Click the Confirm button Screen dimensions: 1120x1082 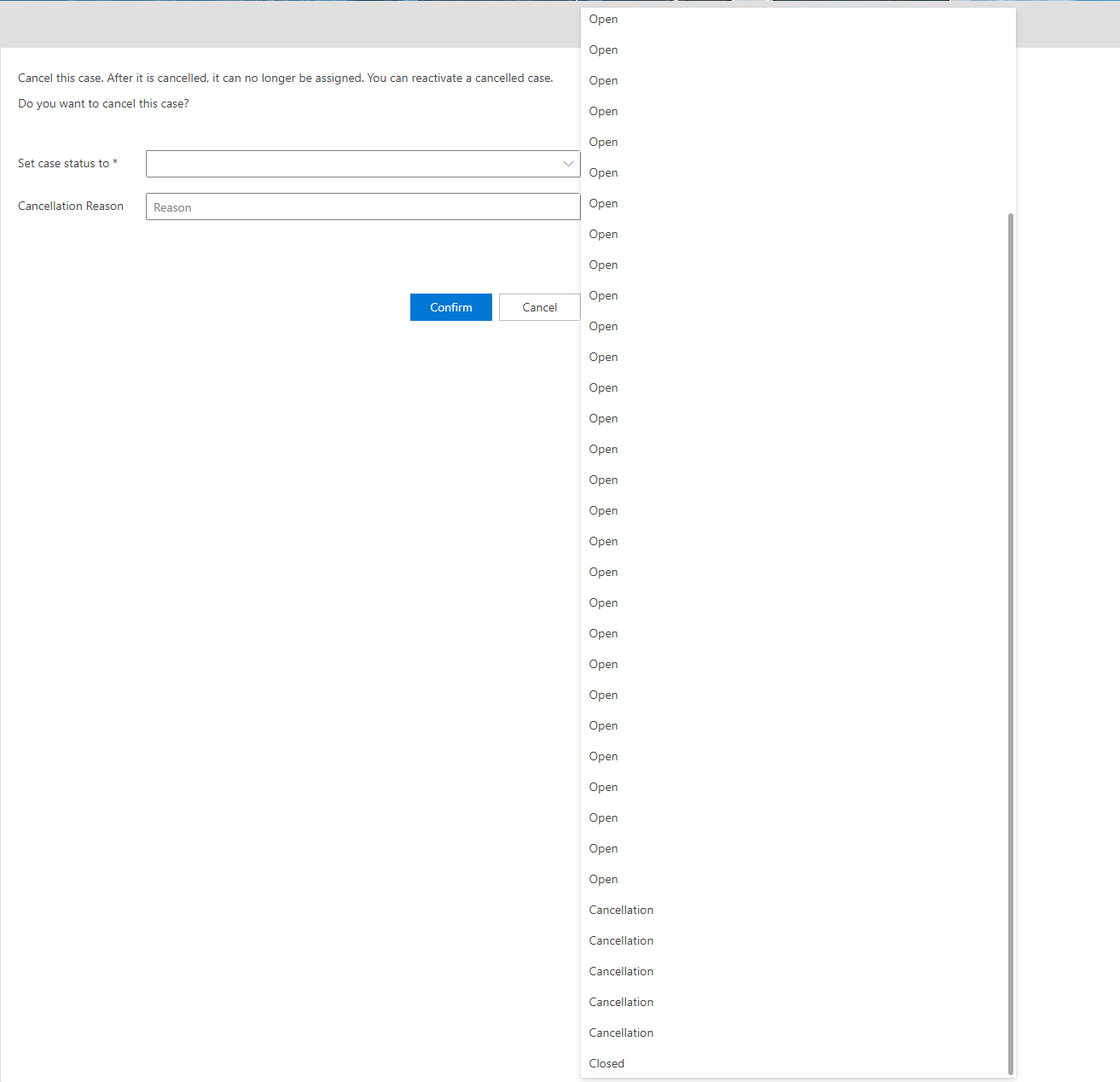(x=450, y=307)
